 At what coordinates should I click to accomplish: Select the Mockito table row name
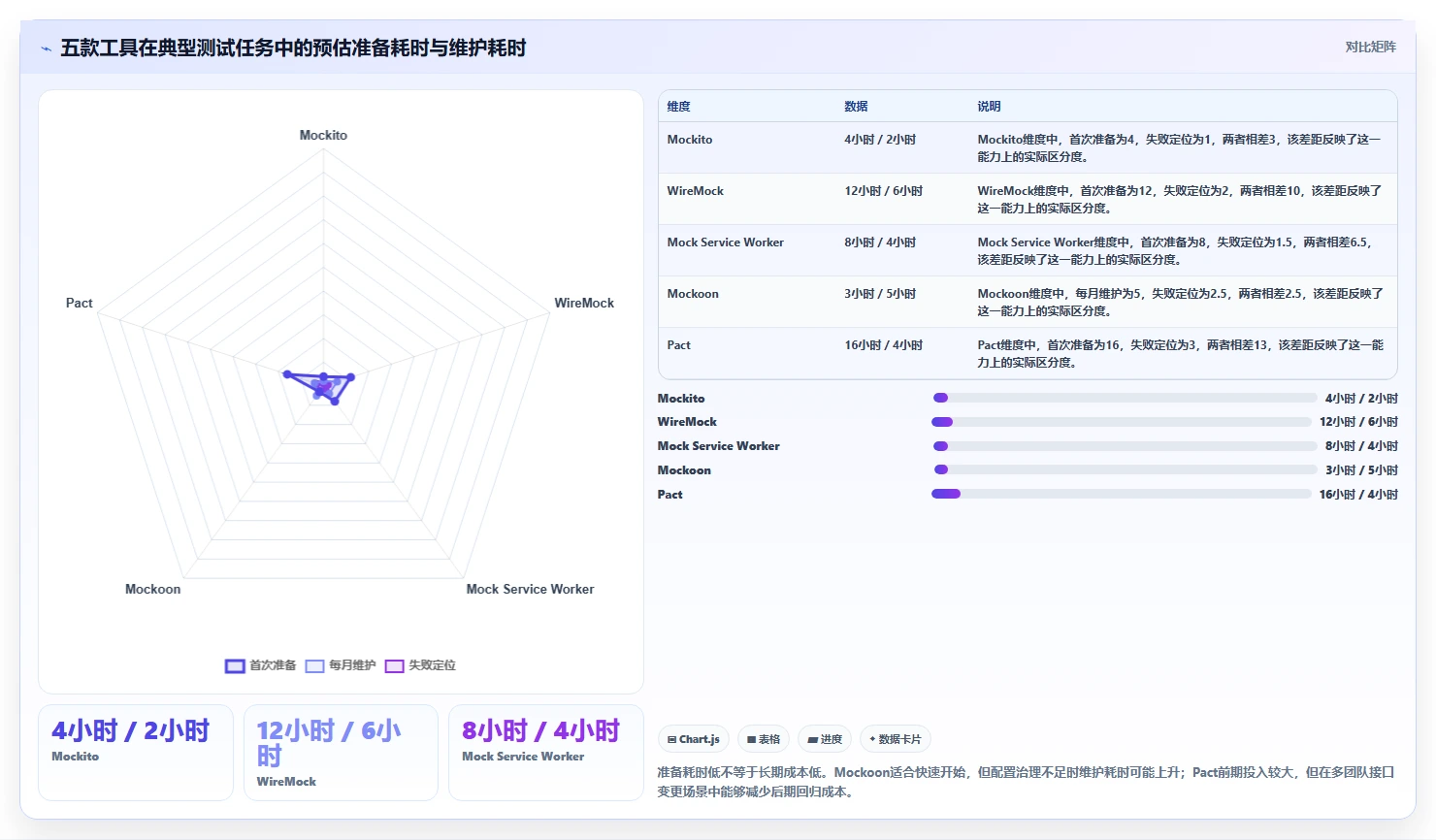pyautogui.click(x=690, y=140)
